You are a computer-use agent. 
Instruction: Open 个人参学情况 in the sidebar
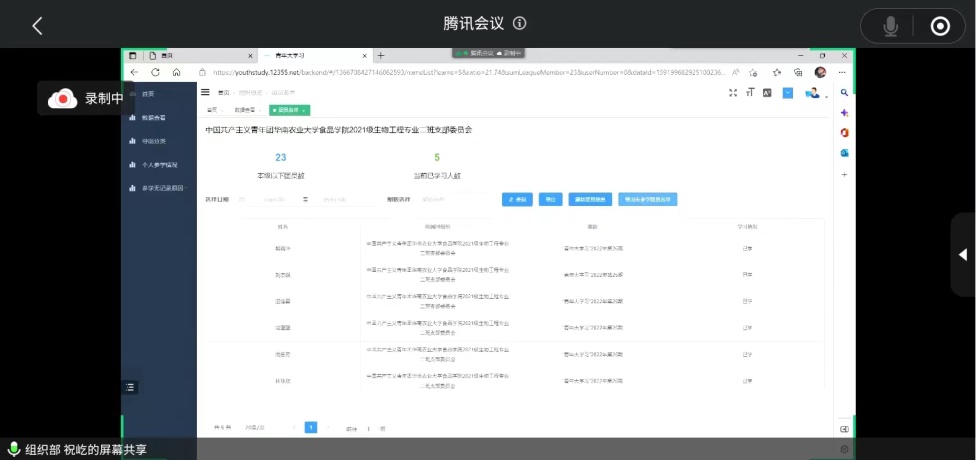click(159, 165)
